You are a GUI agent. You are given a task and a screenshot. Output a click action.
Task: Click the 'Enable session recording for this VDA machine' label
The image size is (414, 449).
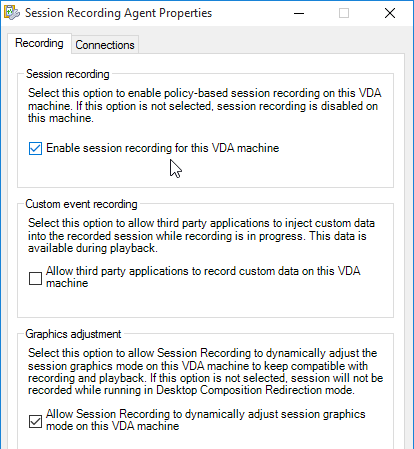coord(163,148)
